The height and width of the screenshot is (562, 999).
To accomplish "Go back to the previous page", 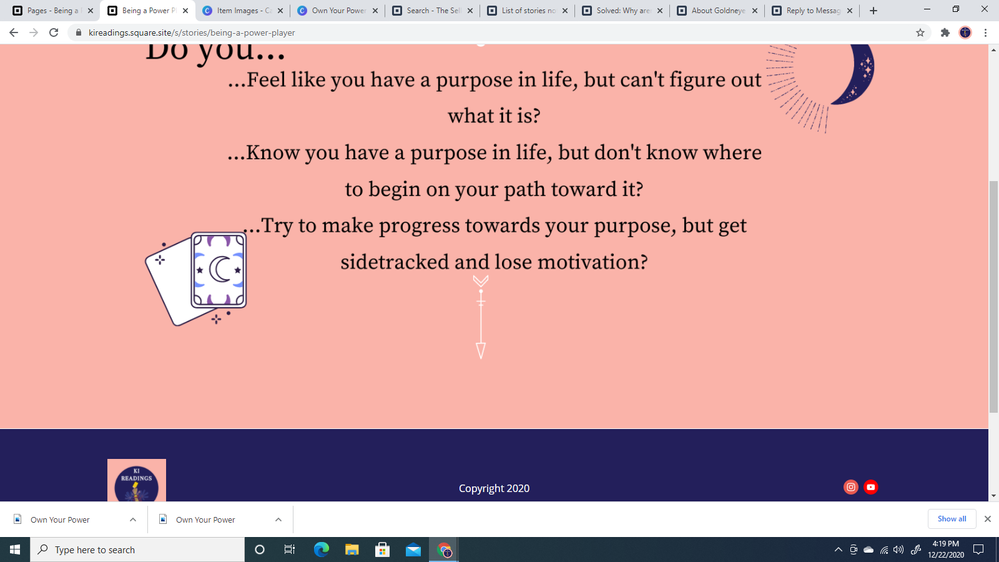I will coord(13,32).
